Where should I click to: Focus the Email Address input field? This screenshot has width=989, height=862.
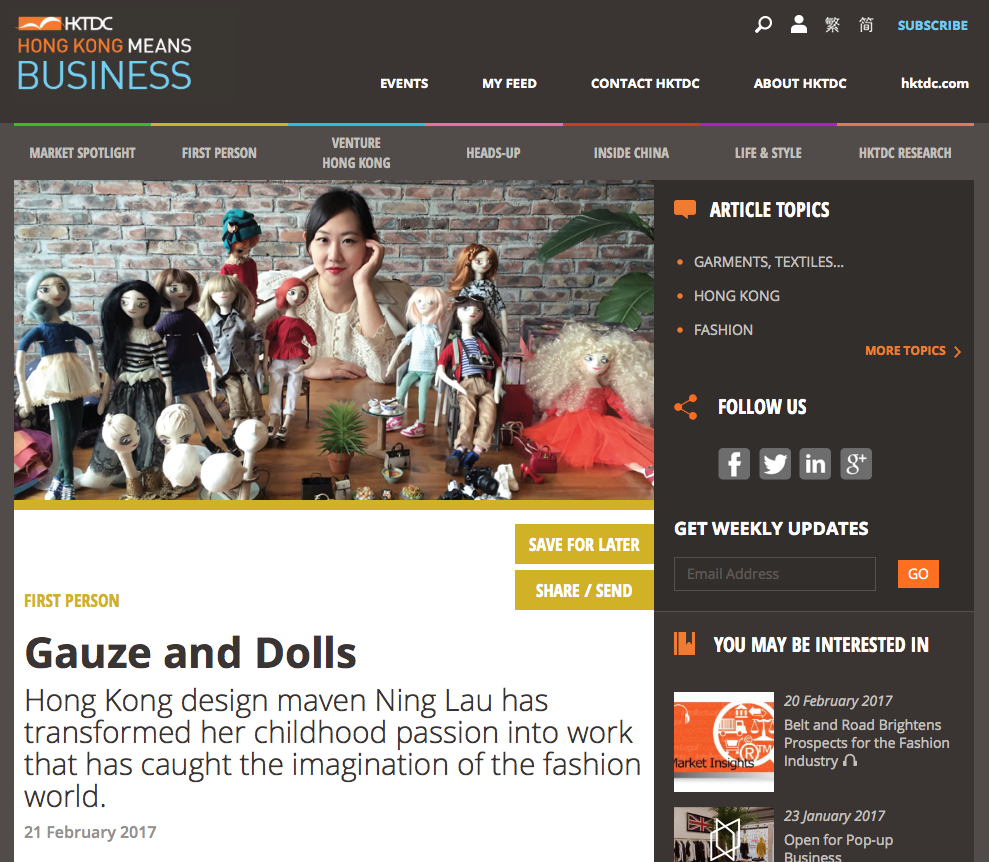point(775,574)
